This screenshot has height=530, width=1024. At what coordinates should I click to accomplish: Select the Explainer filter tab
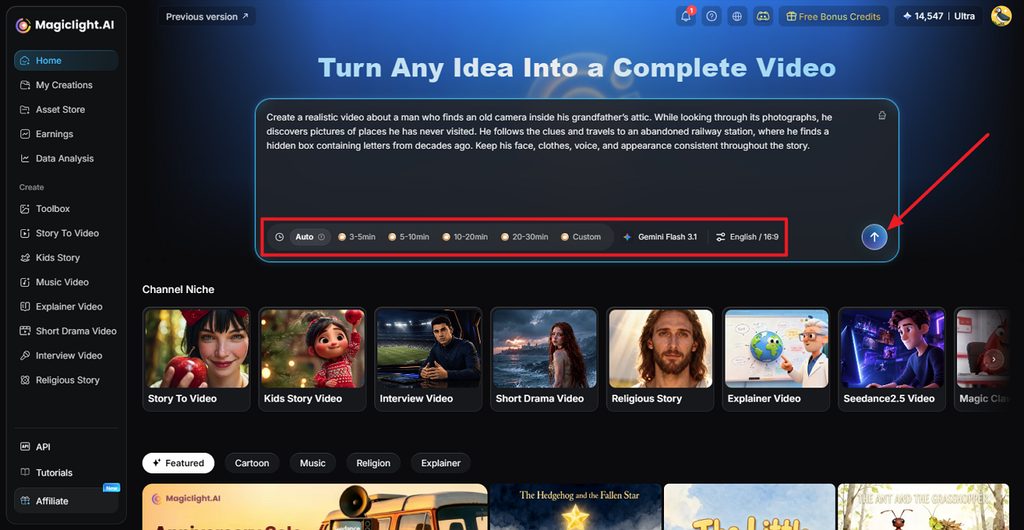pos(441,463)
